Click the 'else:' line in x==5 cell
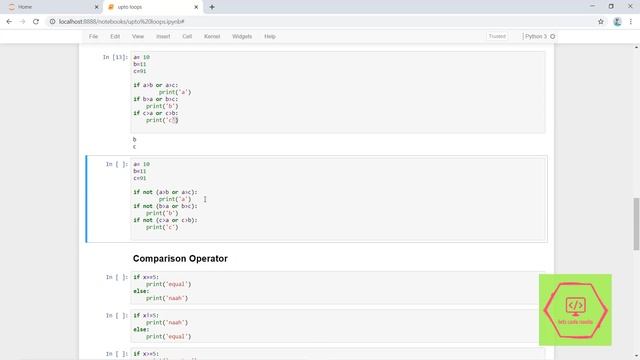640x360 pixels. click(141, 291)
